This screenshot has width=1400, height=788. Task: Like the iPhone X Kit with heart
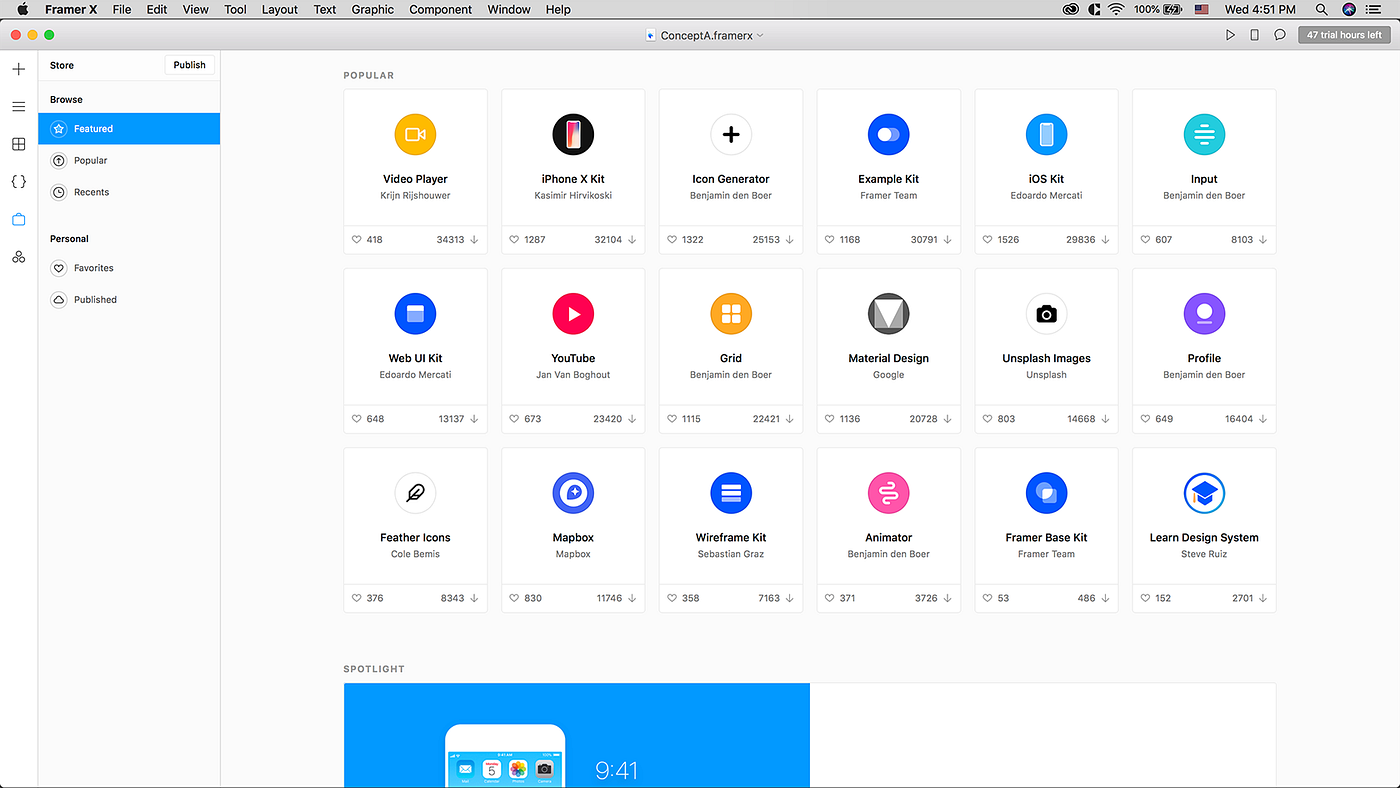click(515, 240)
